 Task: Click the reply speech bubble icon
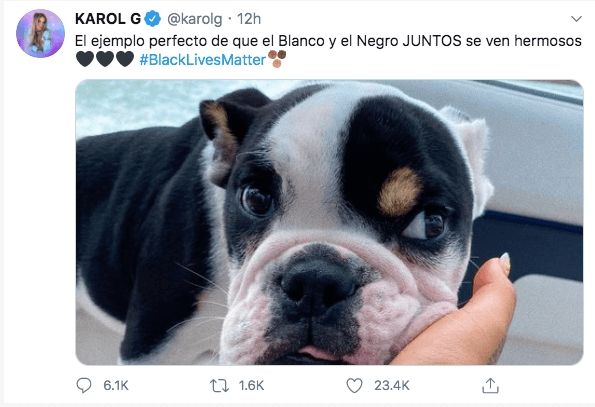click(83, 385)
